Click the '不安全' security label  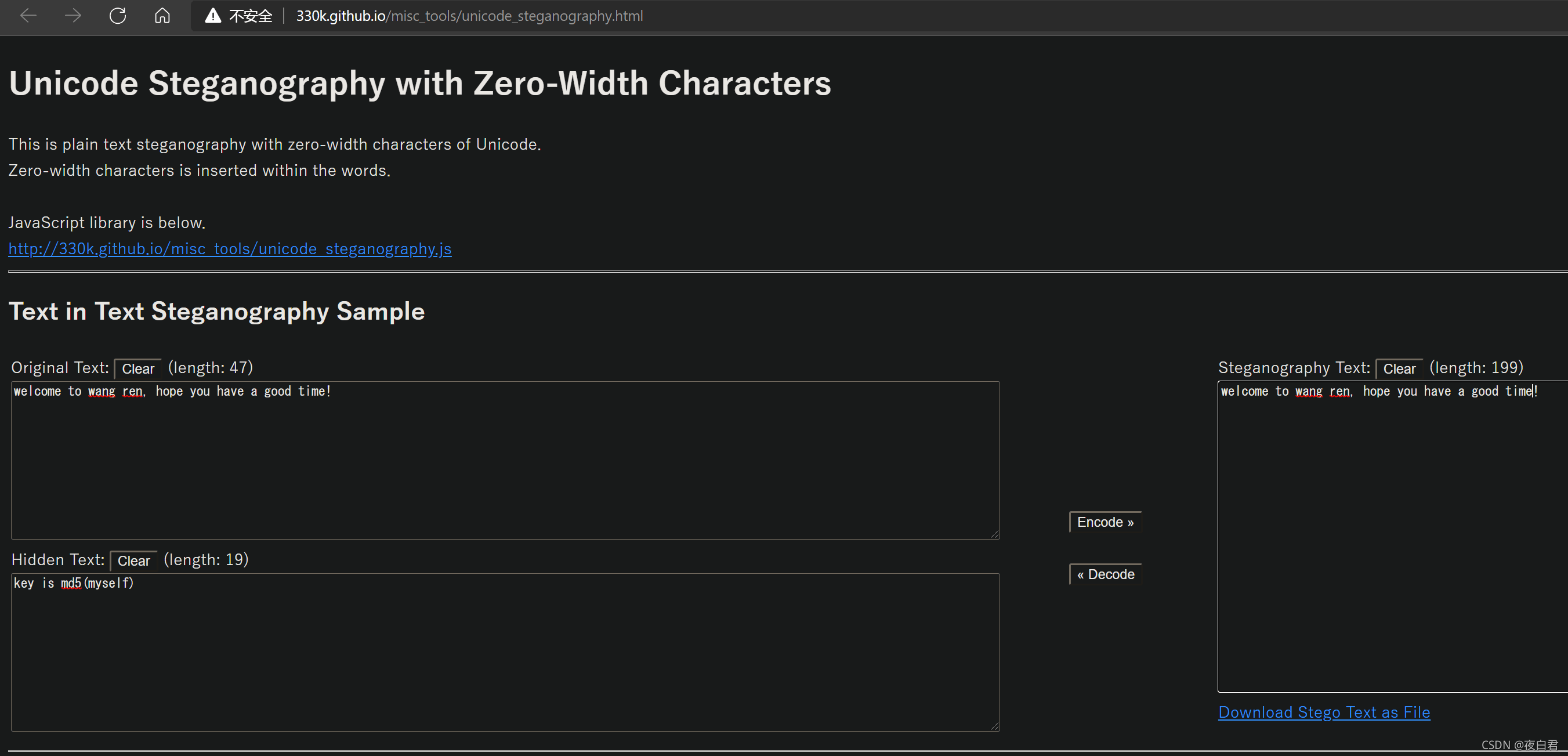click(250, 16)
